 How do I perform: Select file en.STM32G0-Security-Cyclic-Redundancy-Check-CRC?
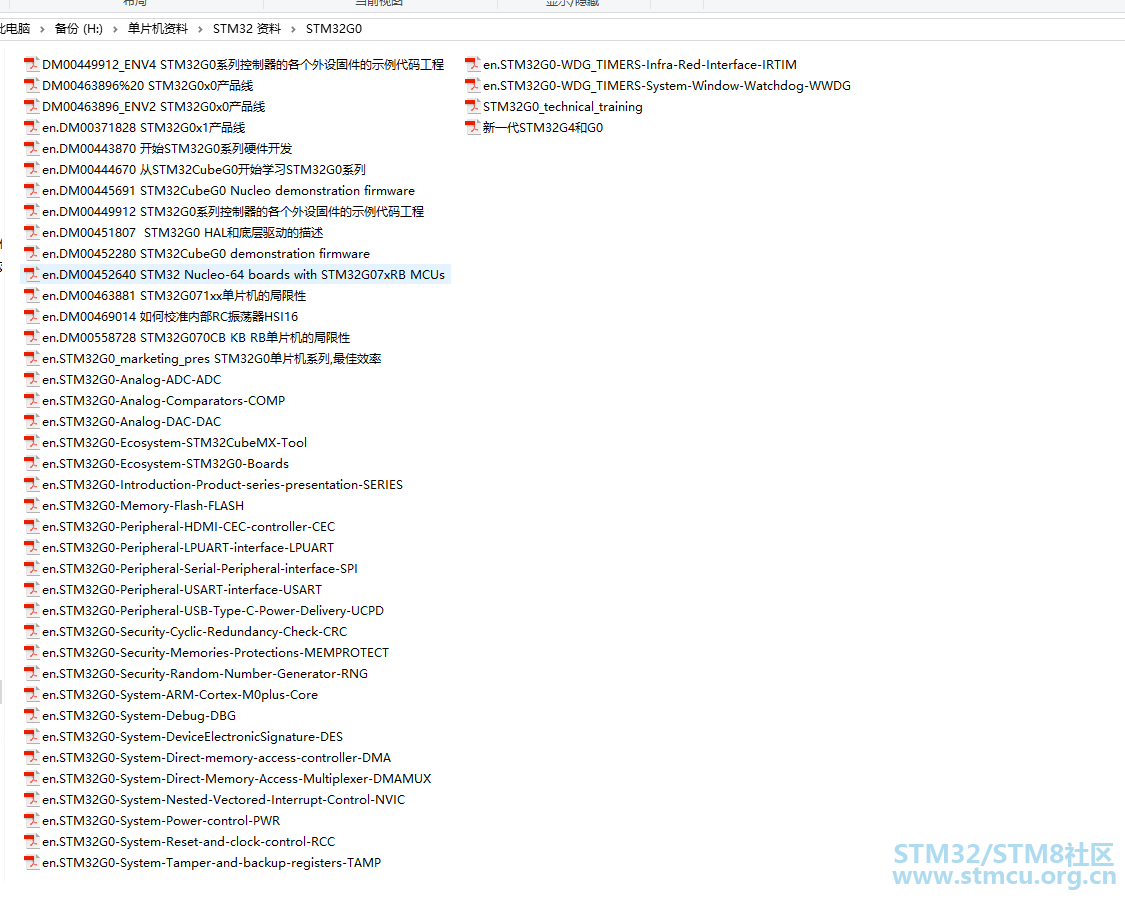coord(185,631)
